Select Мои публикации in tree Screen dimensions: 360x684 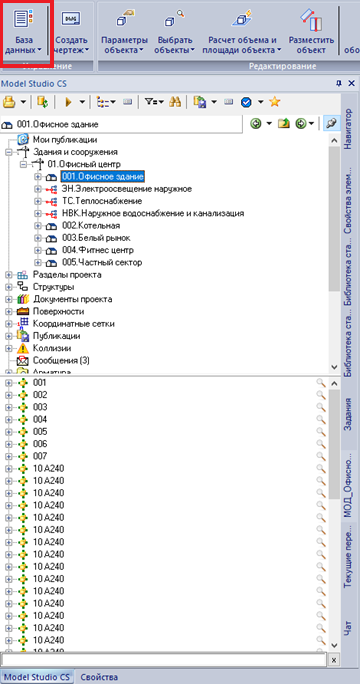click(65, 140)
